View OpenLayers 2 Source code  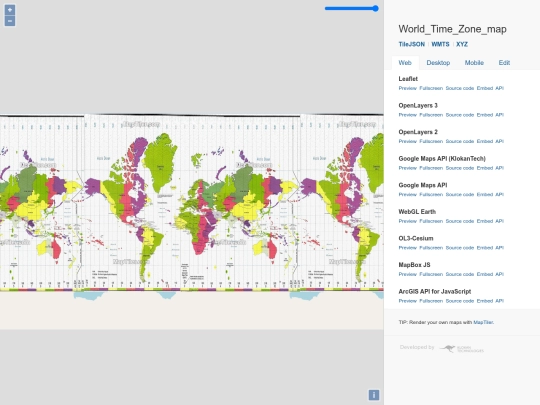[x=460, y=141]
